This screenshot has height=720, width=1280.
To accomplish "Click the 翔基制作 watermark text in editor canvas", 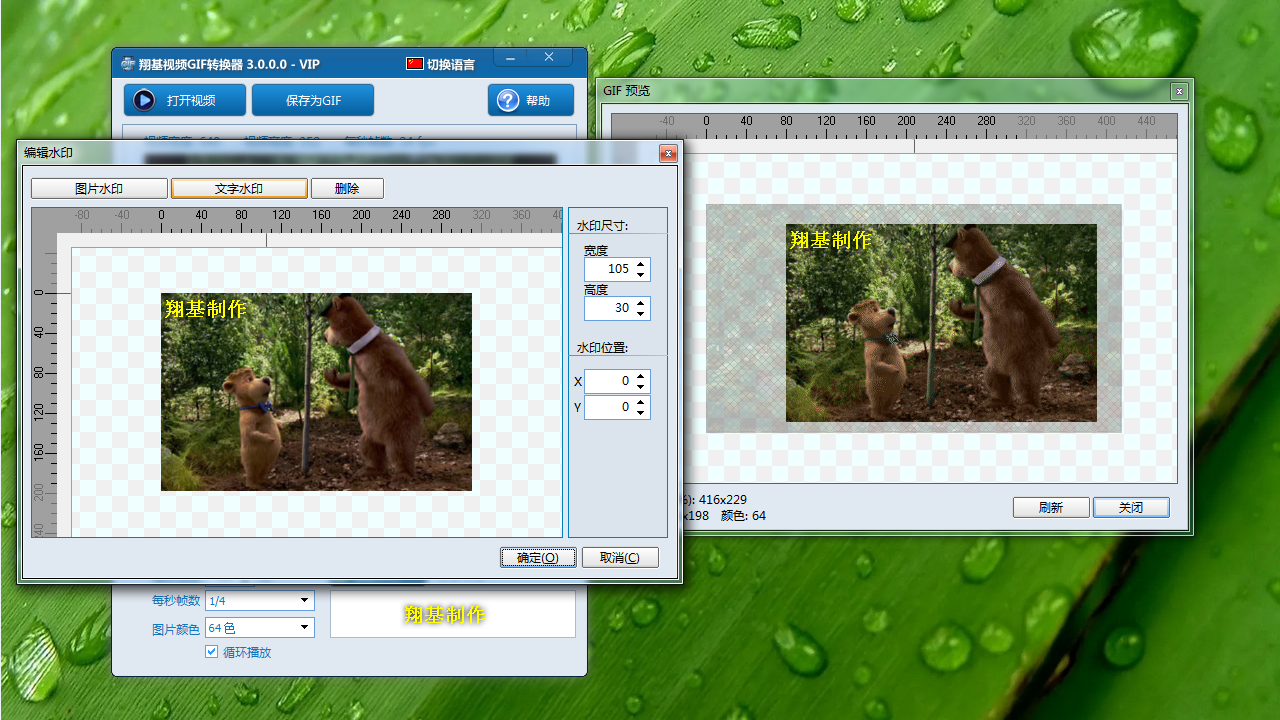I will pos(206,309).
